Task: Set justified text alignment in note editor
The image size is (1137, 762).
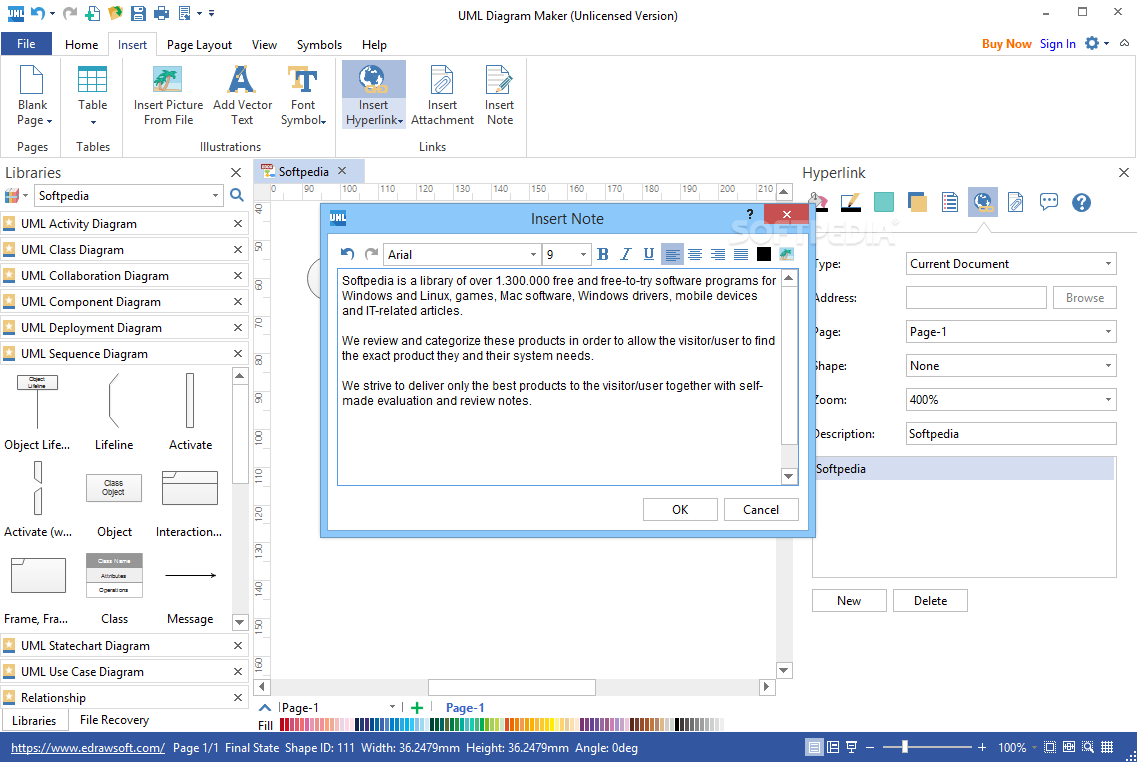Action: click(x=740, y=254)
